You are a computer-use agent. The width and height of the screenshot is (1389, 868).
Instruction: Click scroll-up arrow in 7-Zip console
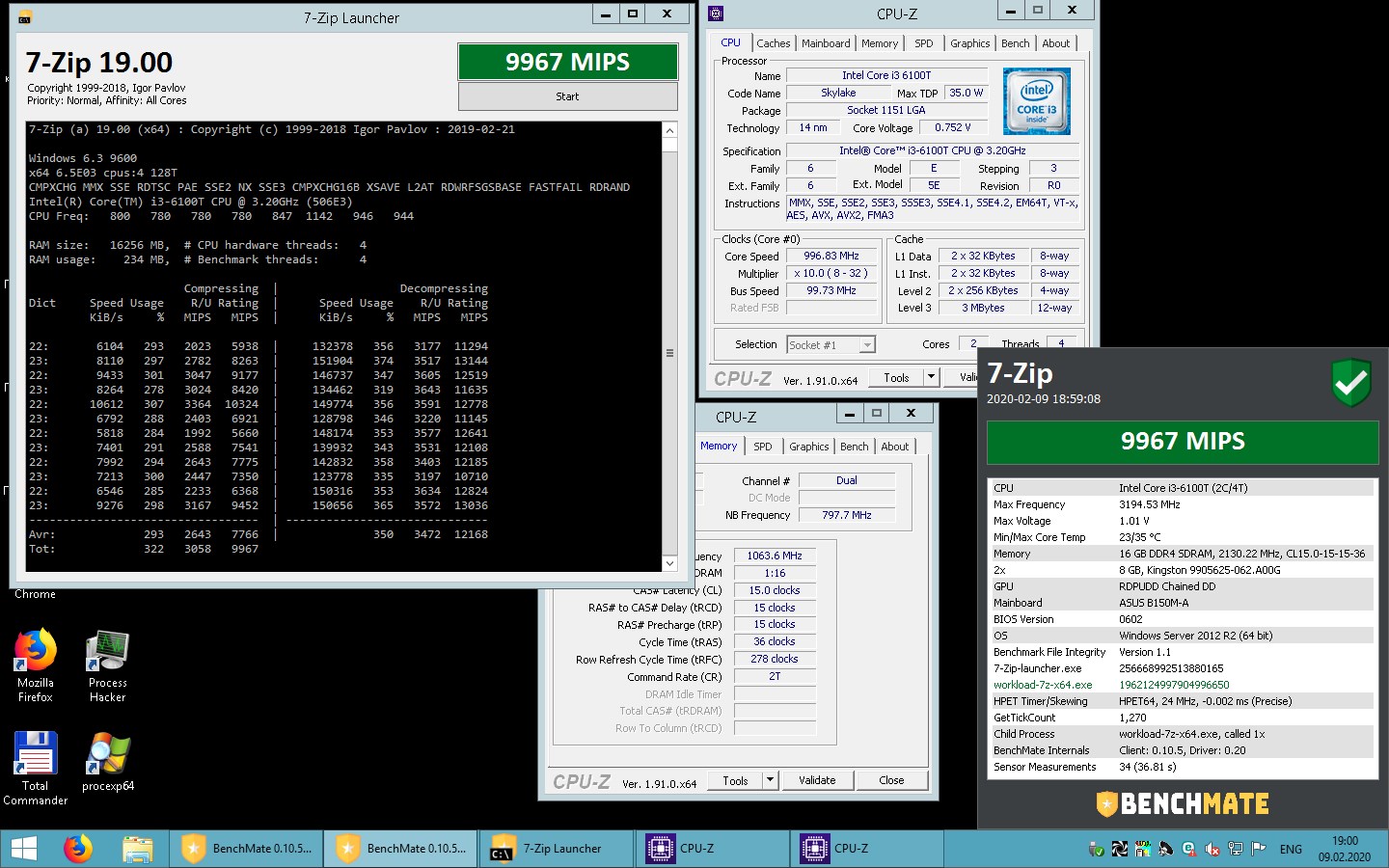click(669, 130)
